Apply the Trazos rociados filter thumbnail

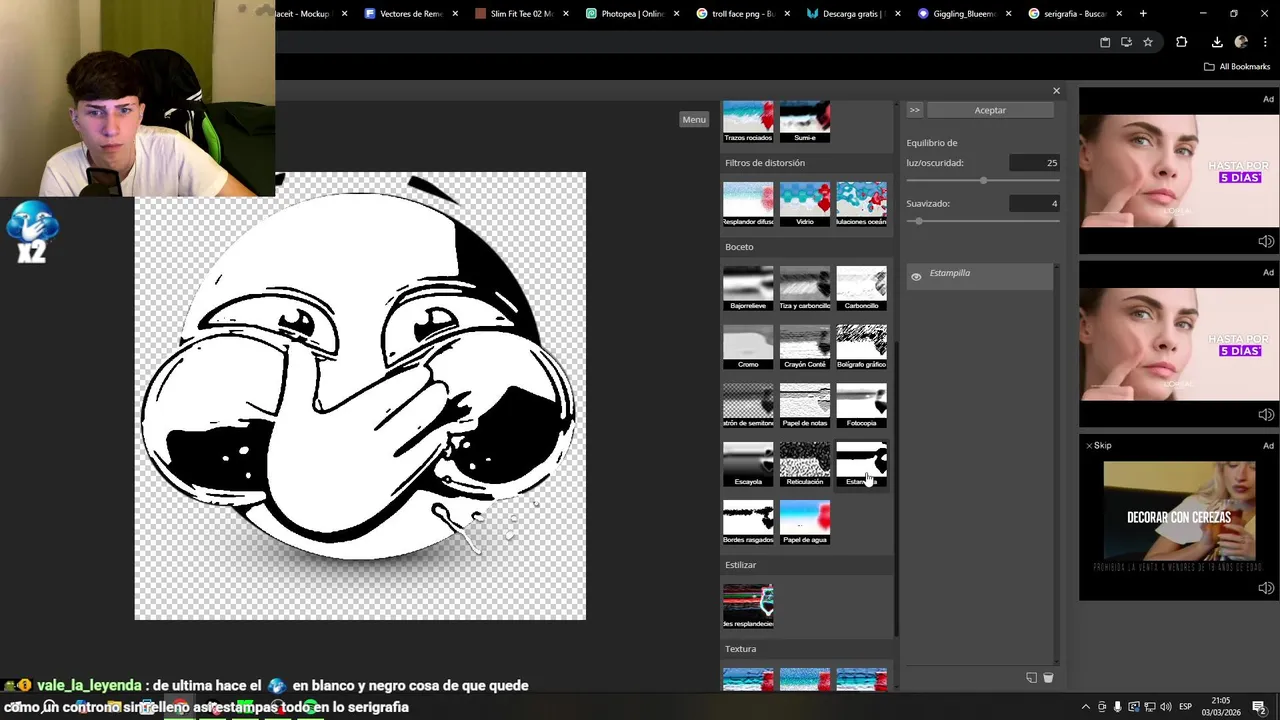[x=748, y=121]
